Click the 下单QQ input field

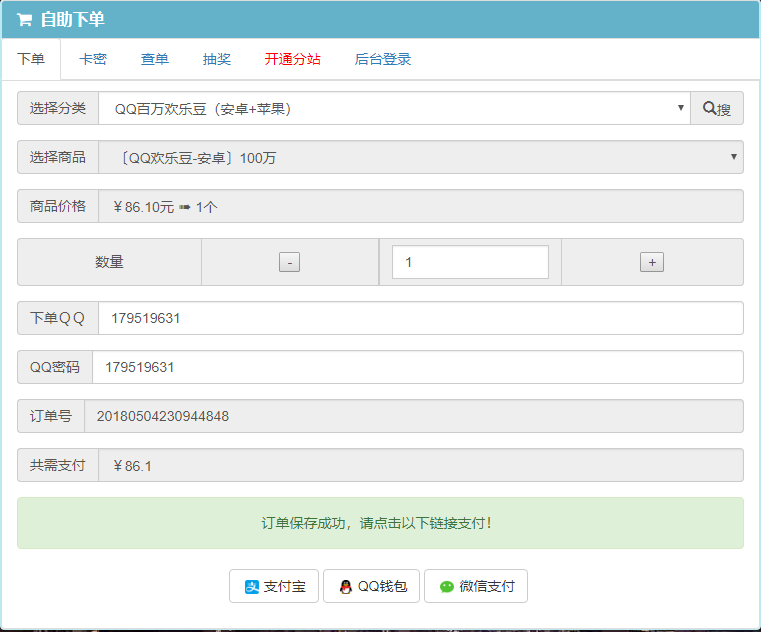pyautogui.click(x=421, y=318)
